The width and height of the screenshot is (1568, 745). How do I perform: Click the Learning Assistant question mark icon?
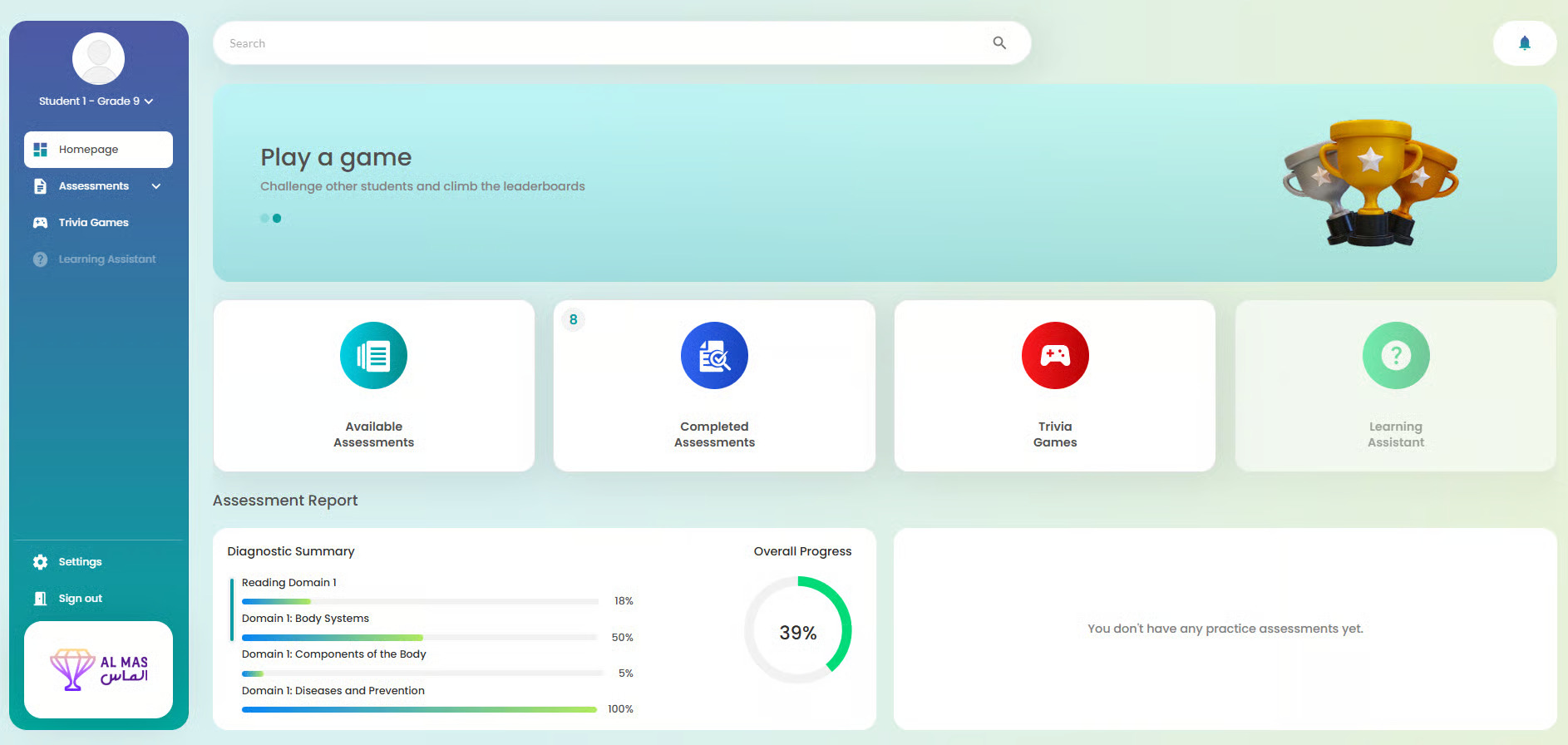coord(1395,356)
